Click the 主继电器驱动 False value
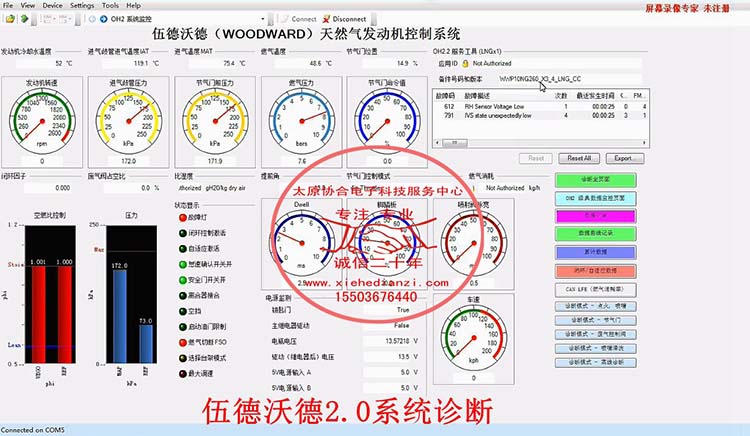The width and height of the screenshot is (750, 436). [x=387, y=326]
